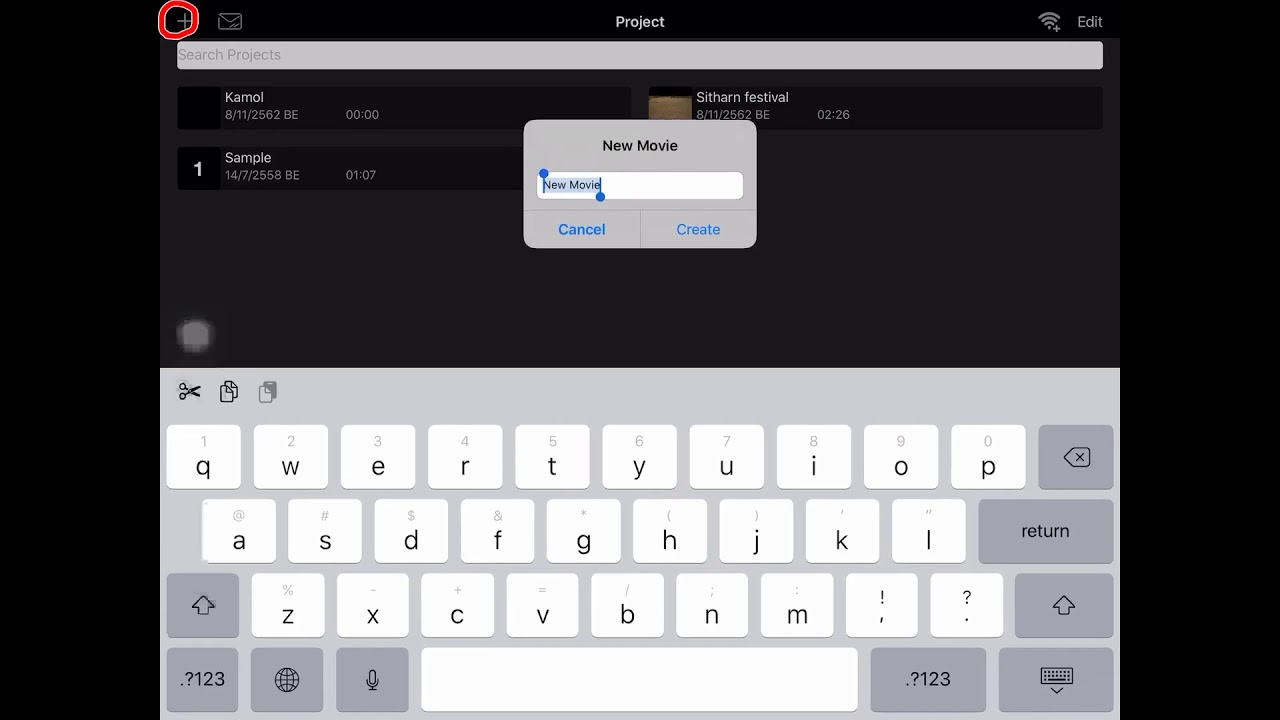This screenshot has height=720, width=1280.
Task: Tap the s key
Action: [x=325, y=531]
